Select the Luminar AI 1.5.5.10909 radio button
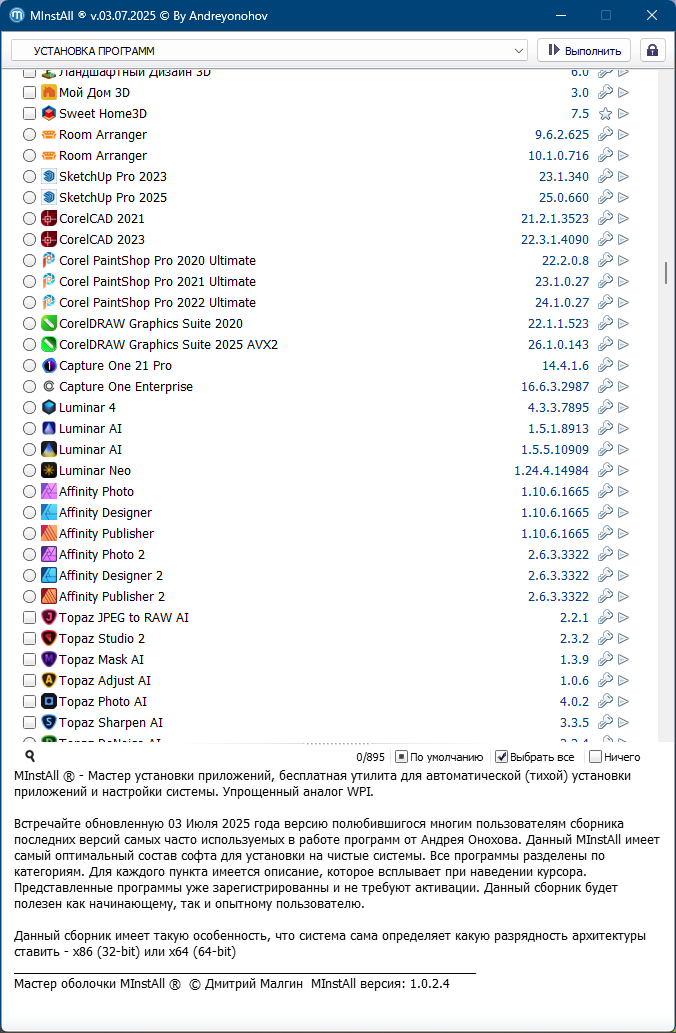Viewport: 676px width, 1033px height. [29, 449]
